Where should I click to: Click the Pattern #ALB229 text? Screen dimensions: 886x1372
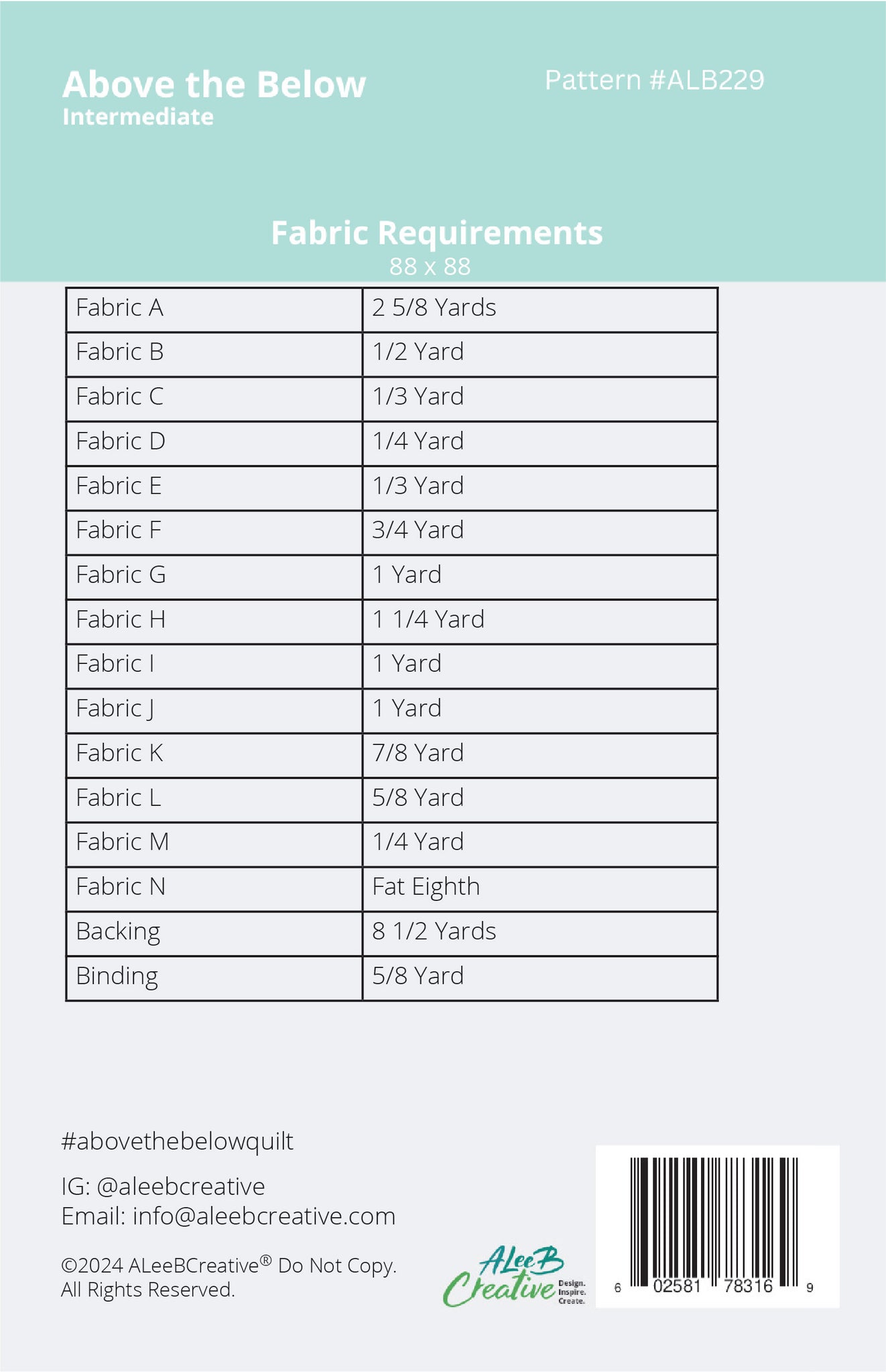tap(654, 80)
